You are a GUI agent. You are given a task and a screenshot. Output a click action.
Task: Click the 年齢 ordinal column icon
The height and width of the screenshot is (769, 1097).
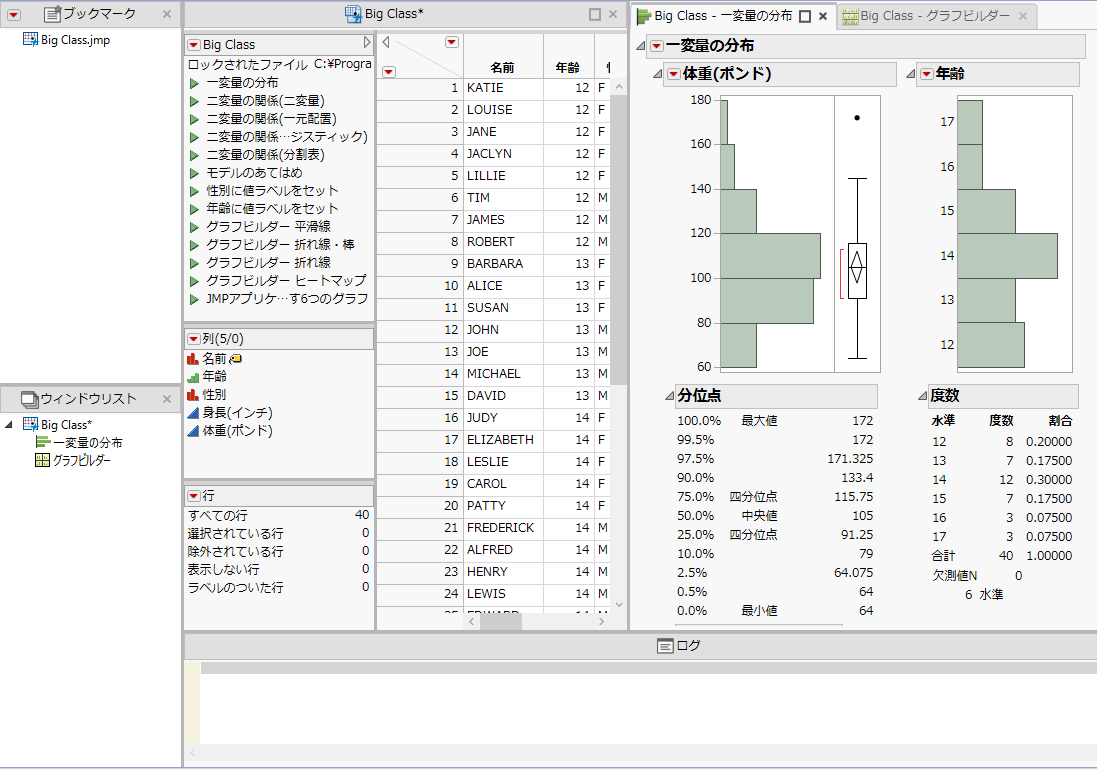coord(193,377)
